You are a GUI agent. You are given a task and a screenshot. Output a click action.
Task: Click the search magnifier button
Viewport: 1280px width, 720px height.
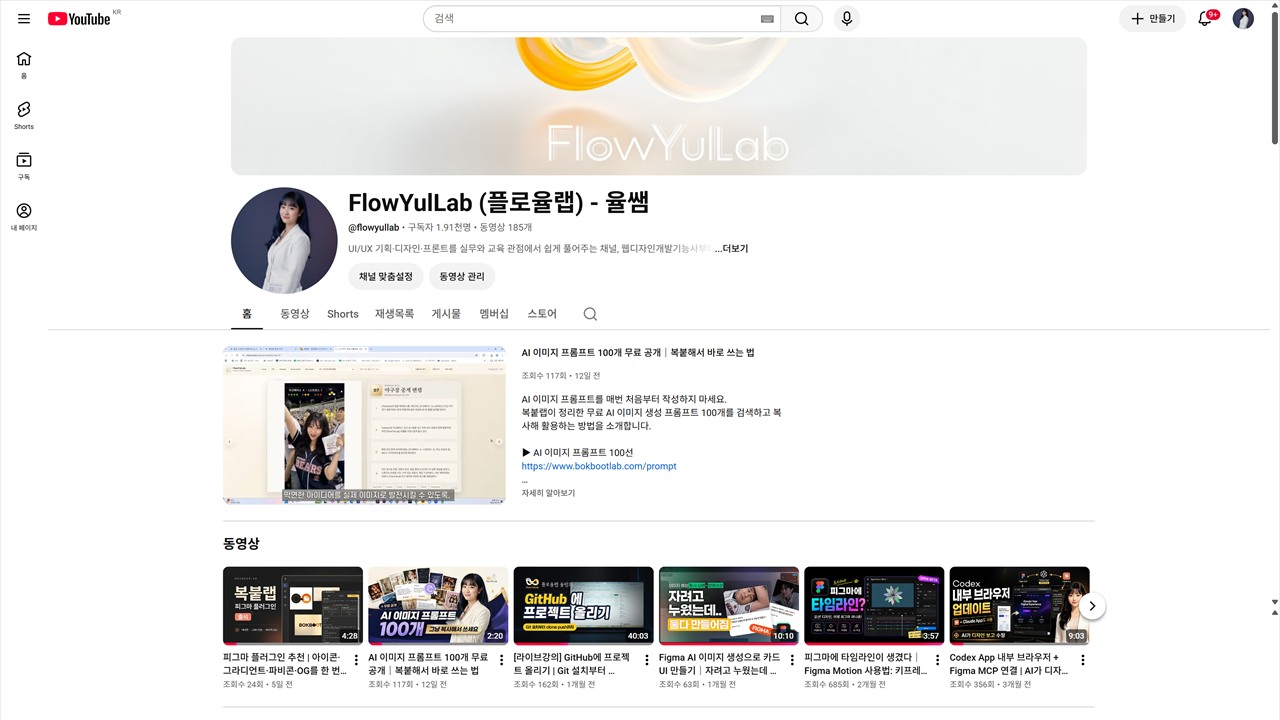click(801, 19)
